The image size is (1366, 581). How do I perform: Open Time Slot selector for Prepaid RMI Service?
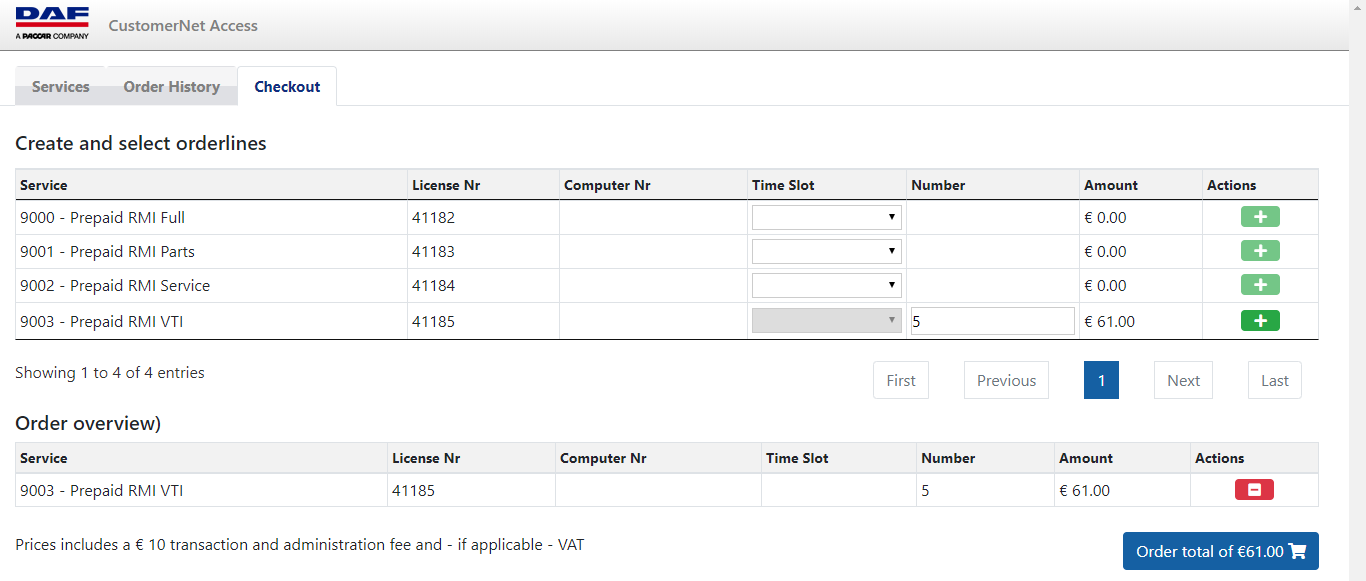825,284
